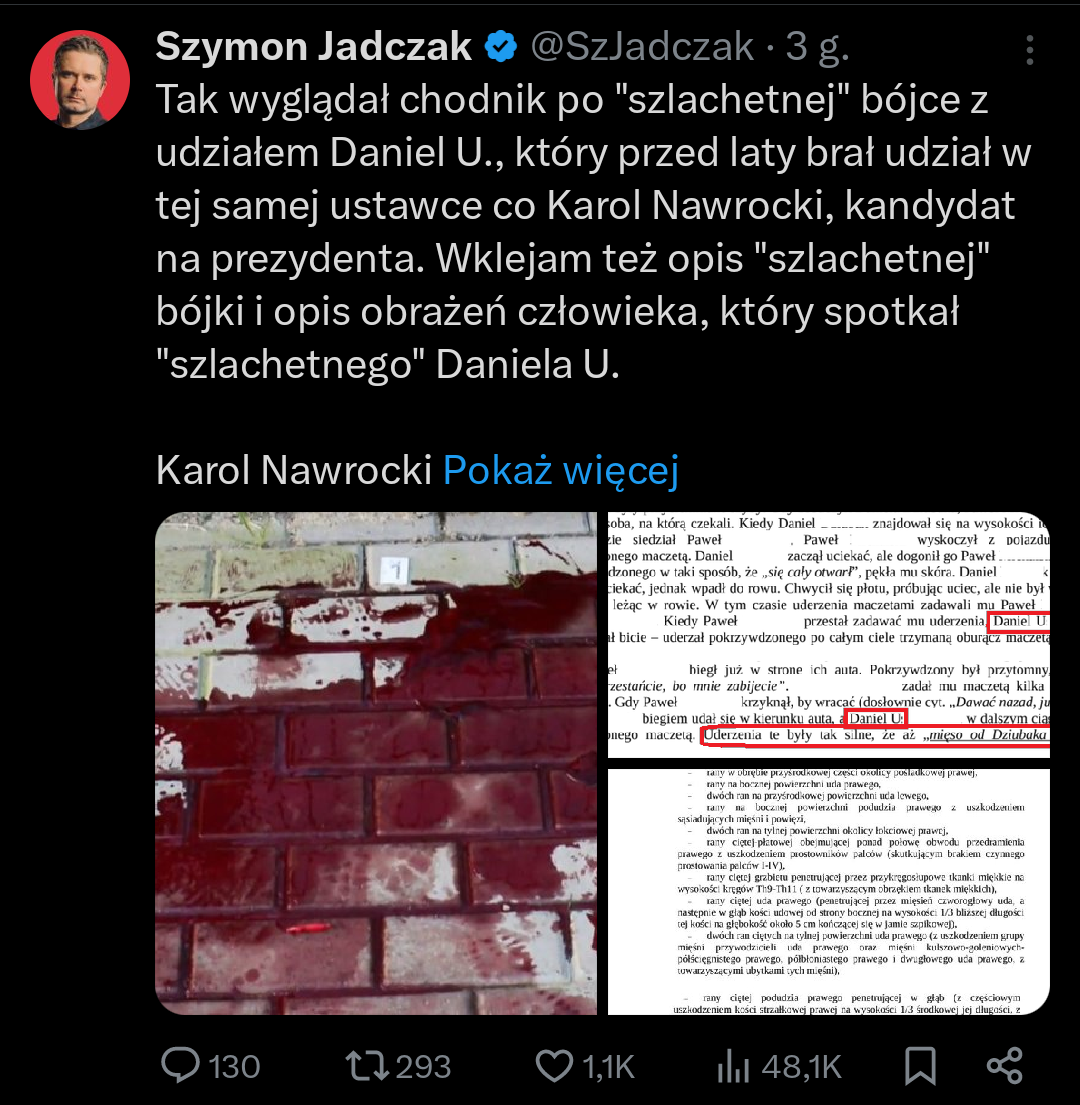Open the injury list document image
This screenshot has width=1080, height=1105.
pos(828,892)
